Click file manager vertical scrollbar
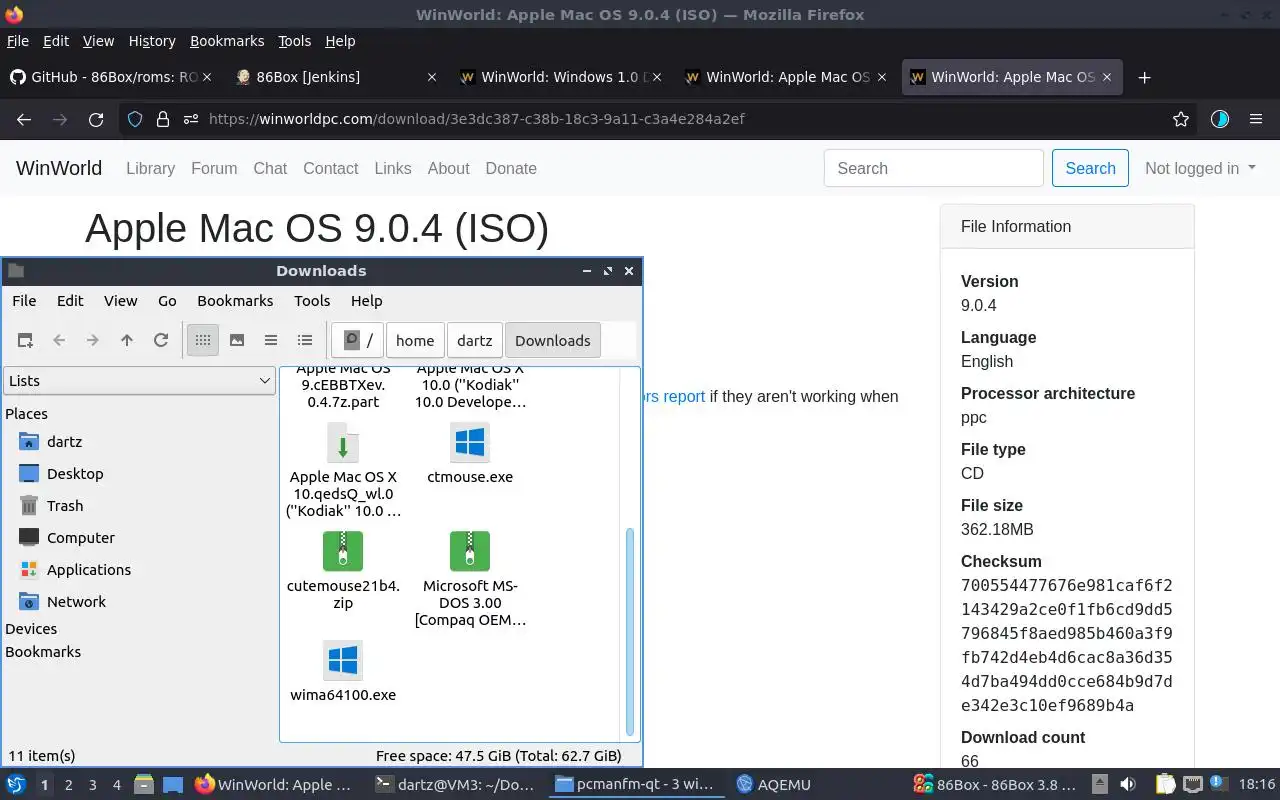Screen dimensions: 1280x800 630,632
